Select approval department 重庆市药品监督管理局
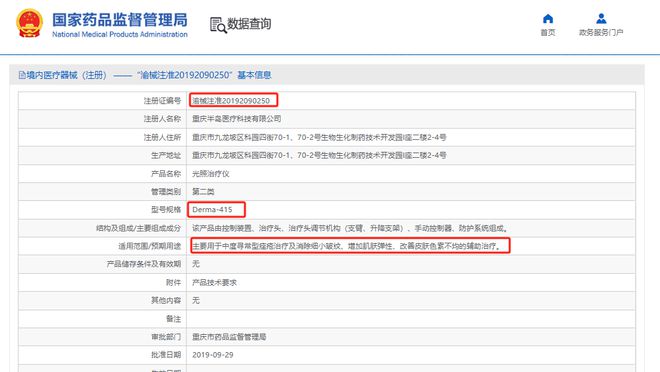This screenshot has height=372, width=660. pos(229,337)
